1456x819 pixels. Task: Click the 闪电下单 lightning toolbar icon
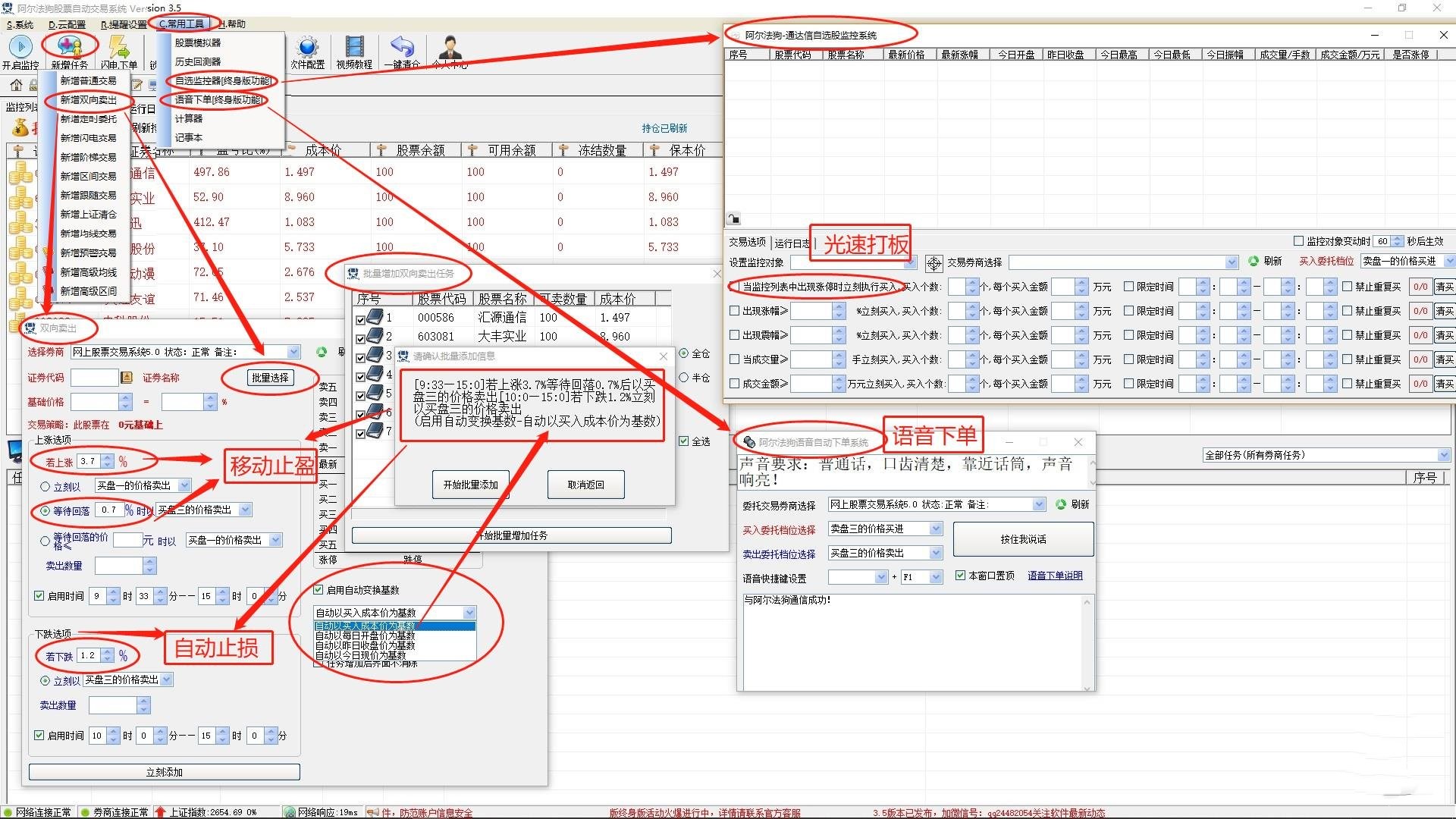(x=119, y=46)
